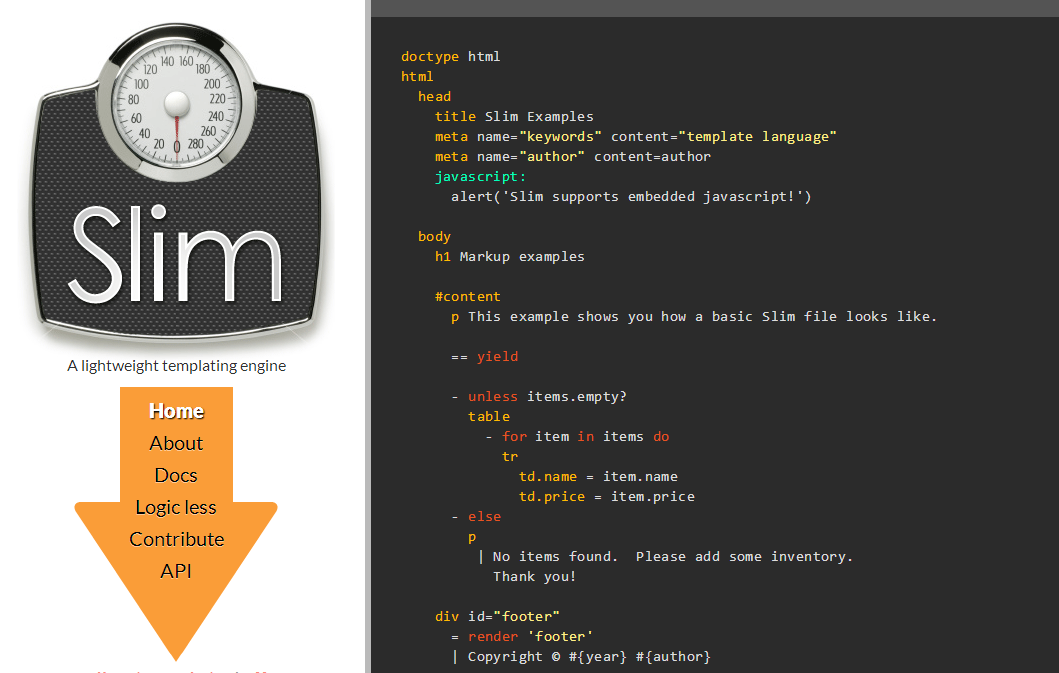Click the 'head' tag line in code
The width and height of the screenshot is (1059, 673).
[x=434, y=97]
